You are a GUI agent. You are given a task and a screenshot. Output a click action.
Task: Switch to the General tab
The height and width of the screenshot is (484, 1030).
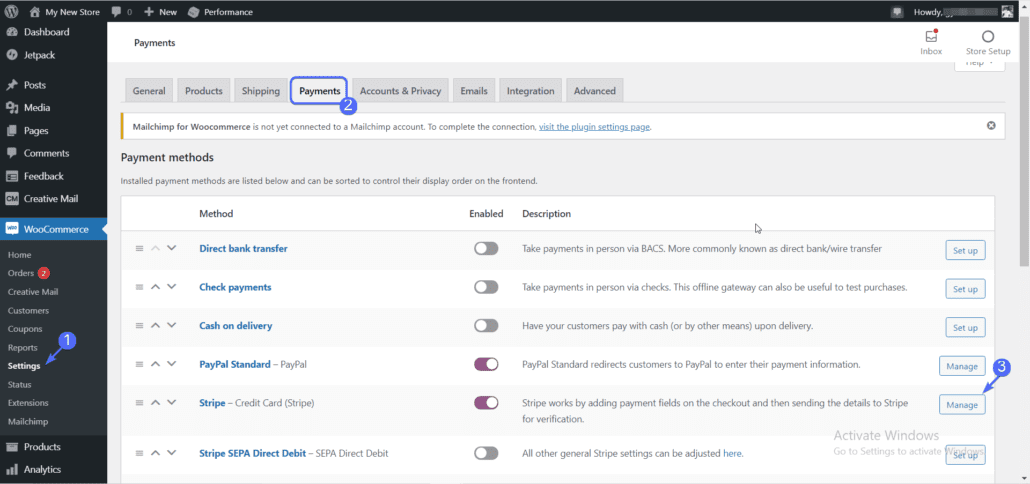coord(149,91)
